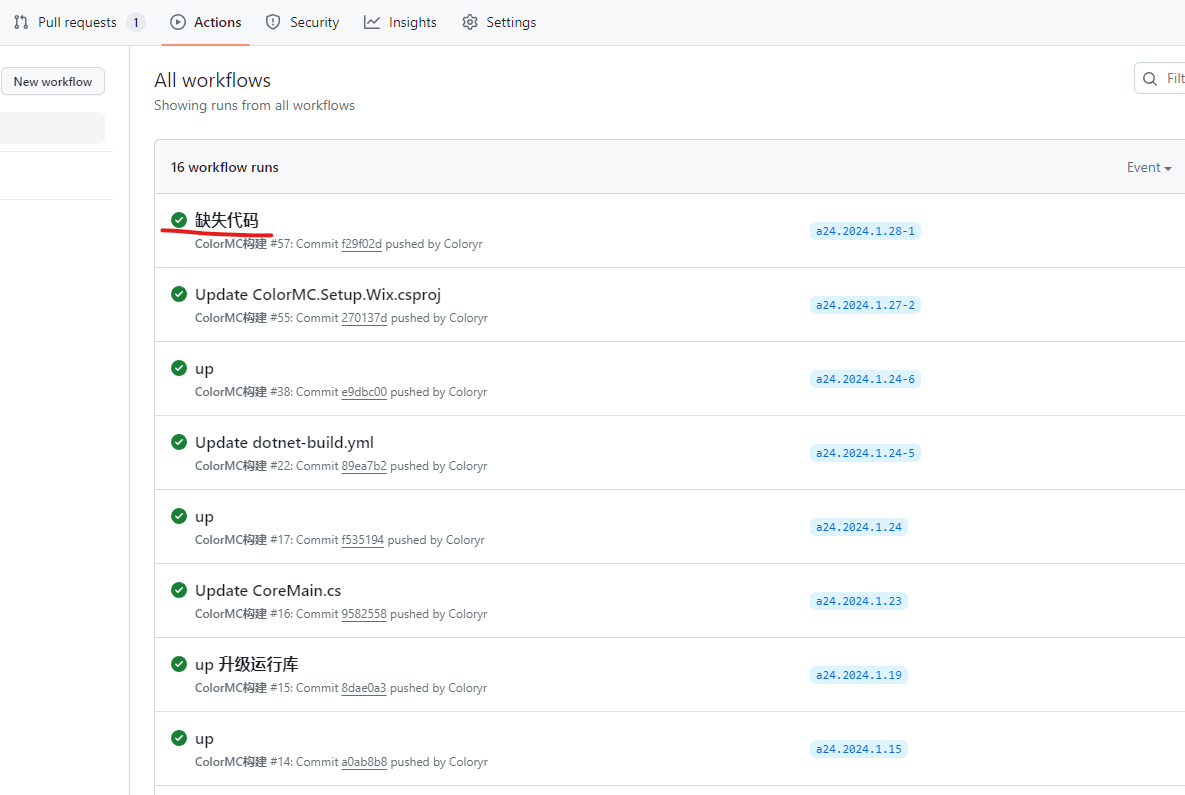Screen dimensions: 1185x795
Task: Click the Actions play icon
Action: point(178,22)
